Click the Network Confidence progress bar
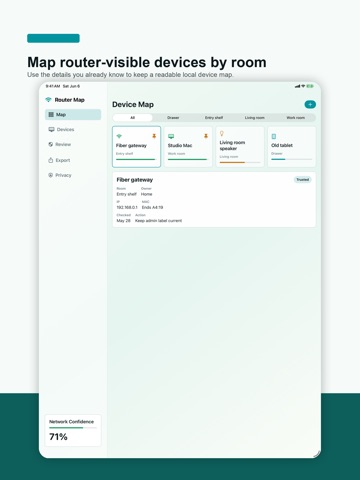 [73, 428]
